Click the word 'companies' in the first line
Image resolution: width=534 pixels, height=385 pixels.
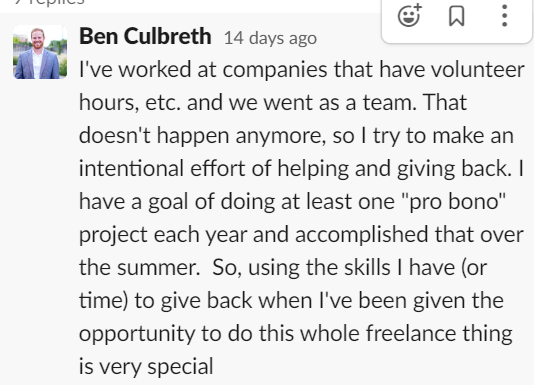(275, 71)
